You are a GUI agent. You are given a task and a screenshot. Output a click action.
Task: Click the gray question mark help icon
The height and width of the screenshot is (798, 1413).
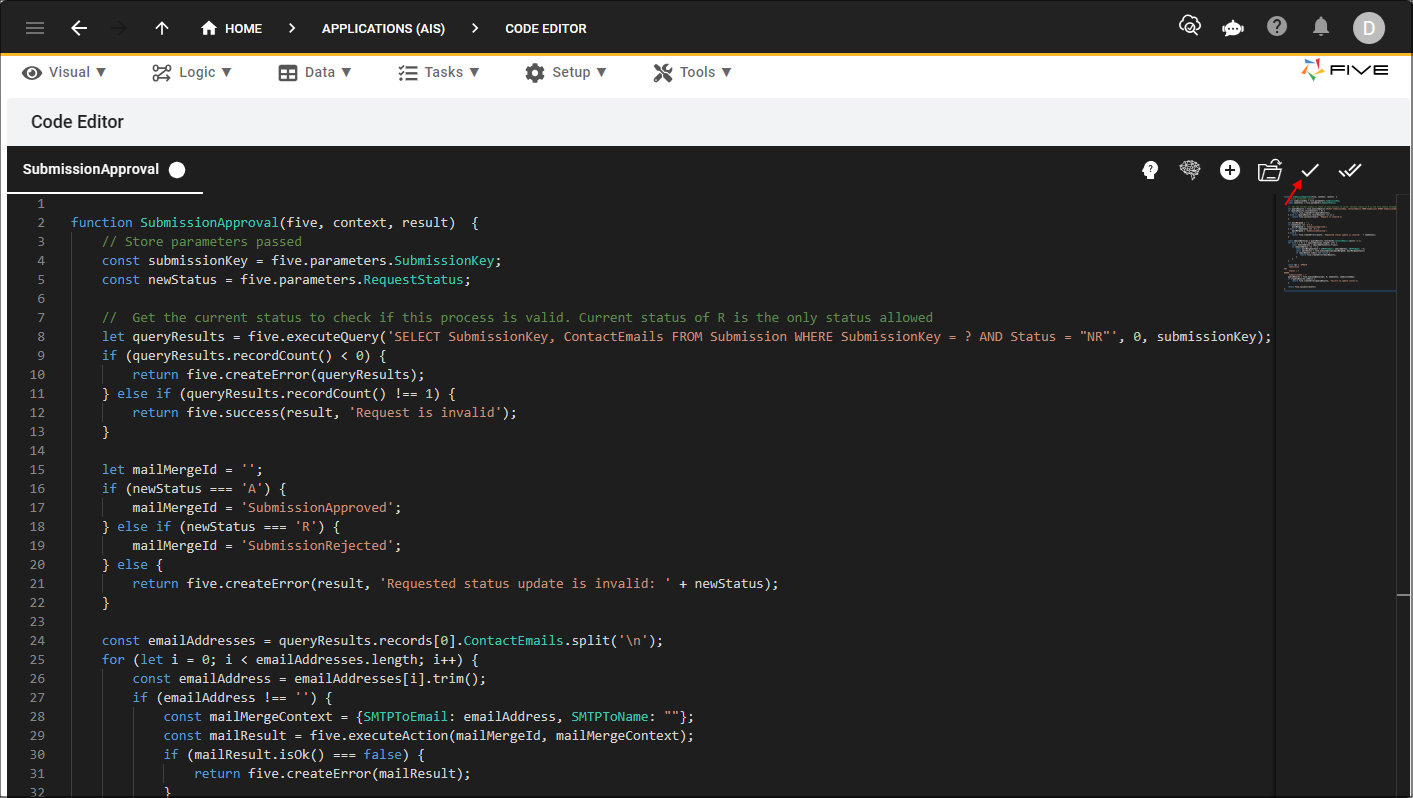point(1277,27)
